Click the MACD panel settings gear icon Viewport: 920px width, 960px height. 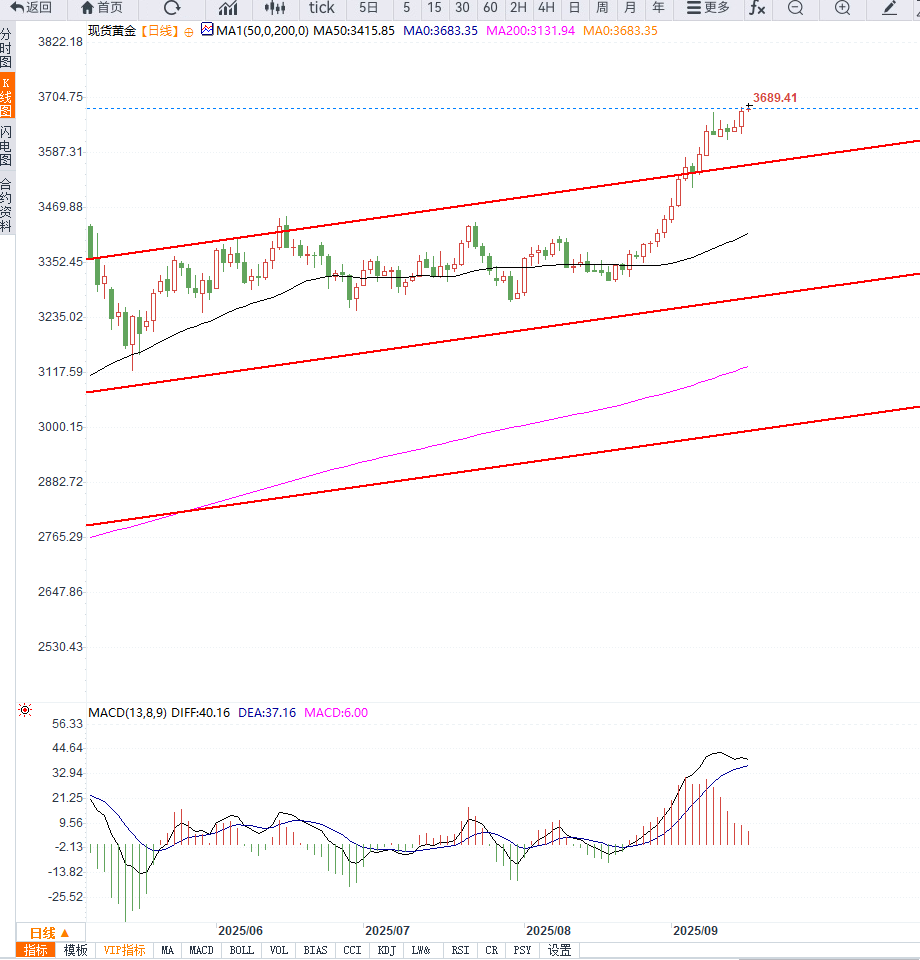pos(25,710)
